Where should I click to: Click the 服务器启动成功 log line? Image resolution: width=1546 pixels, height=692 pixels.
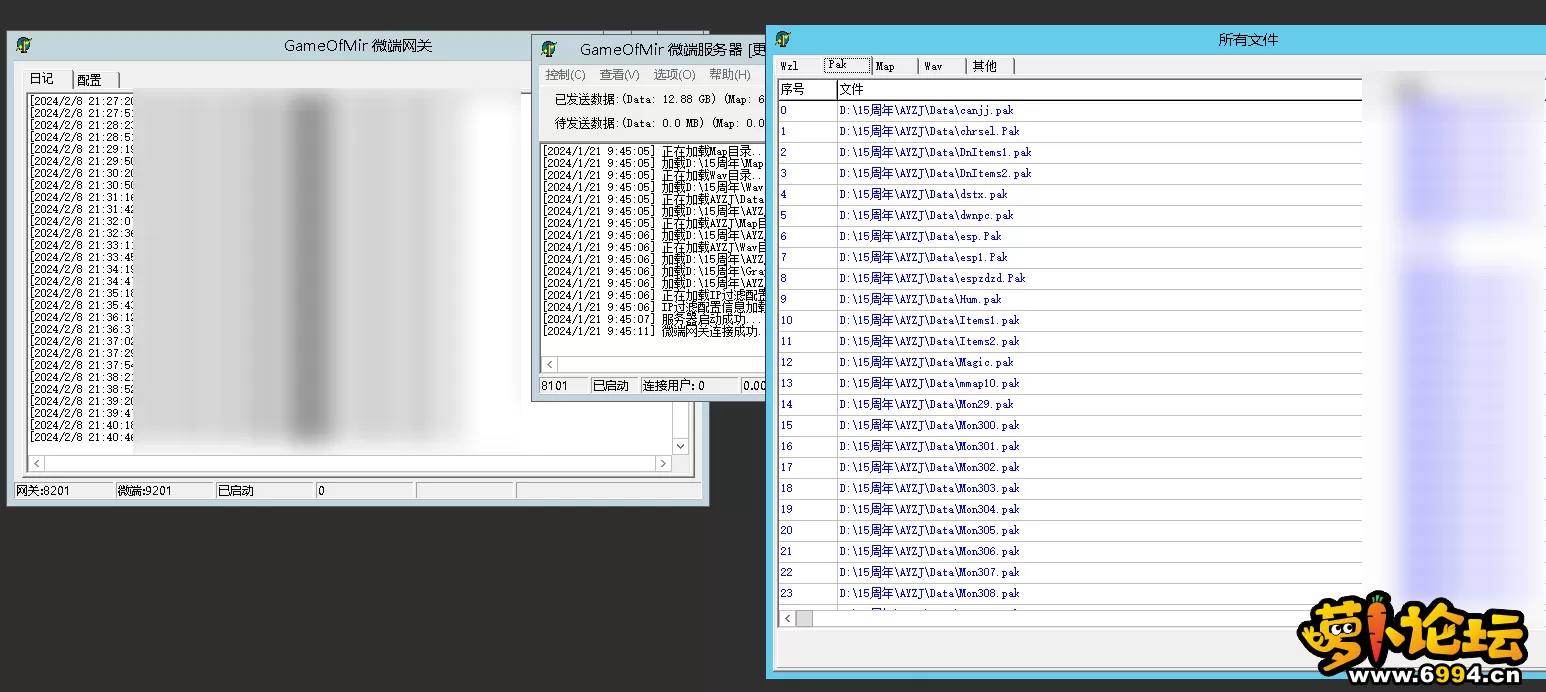tap(653, 319)
